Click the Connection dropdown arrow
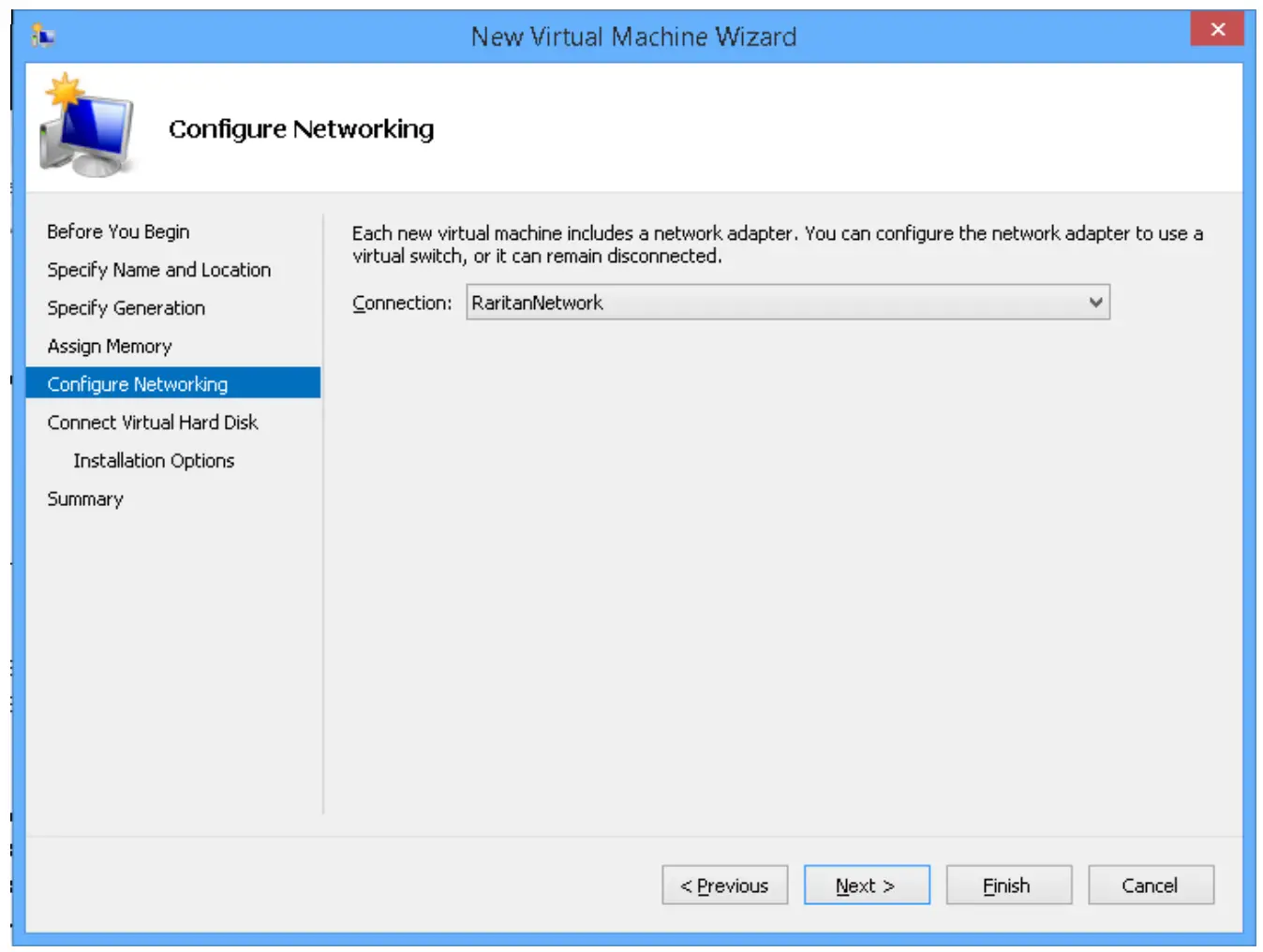Screen dimensions: 1263x952 point(1095,303)
